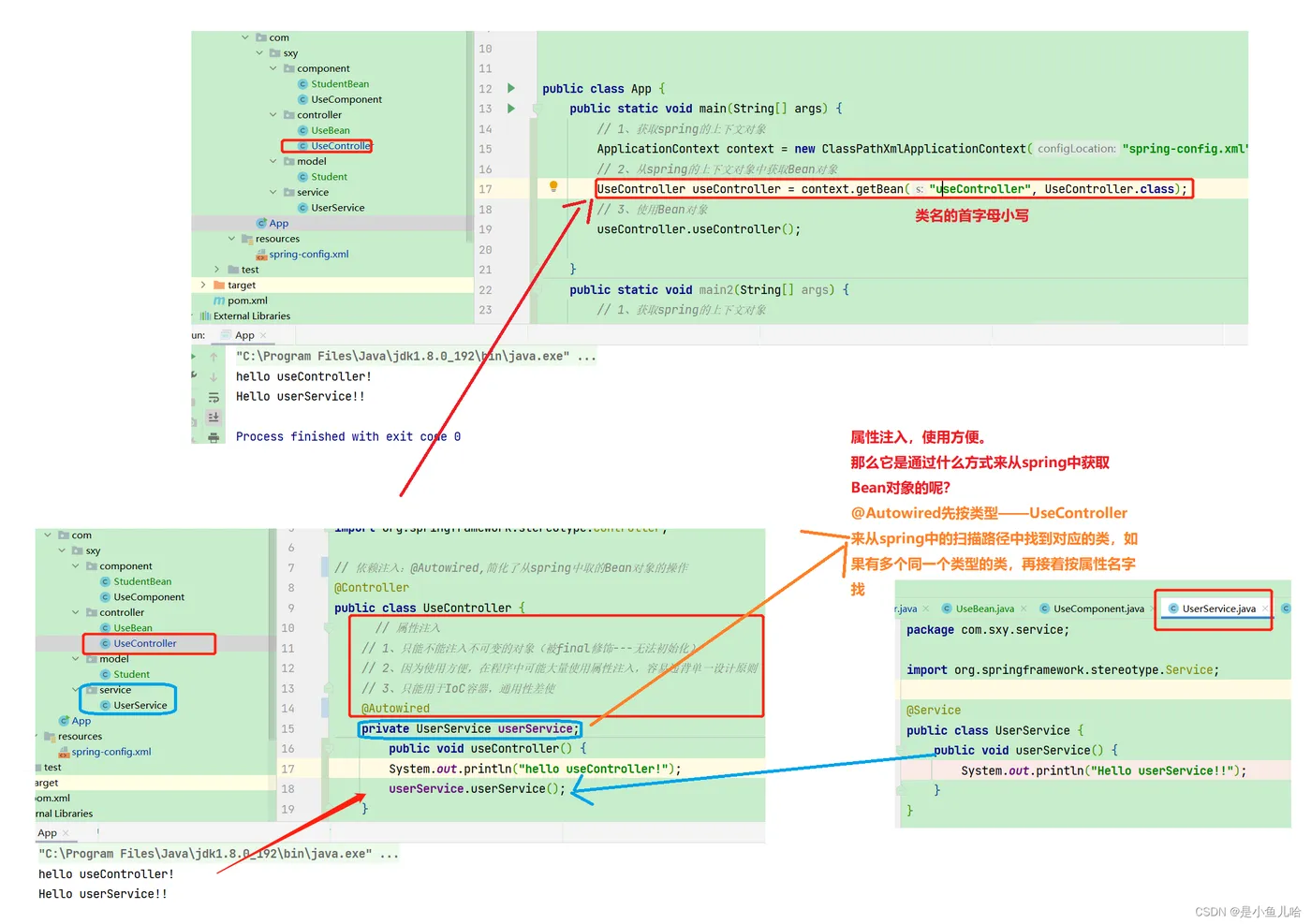Screen dimensions: 1311x924
Task: Click the main2 method declaration on line 22
Action: (709, 290)
